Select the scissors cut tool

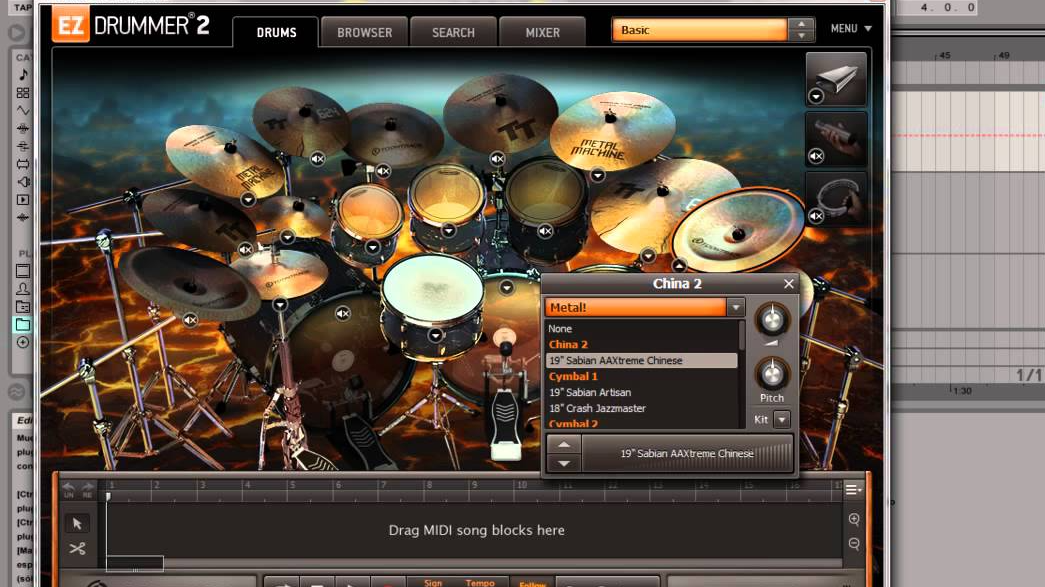tap(78, 549)
